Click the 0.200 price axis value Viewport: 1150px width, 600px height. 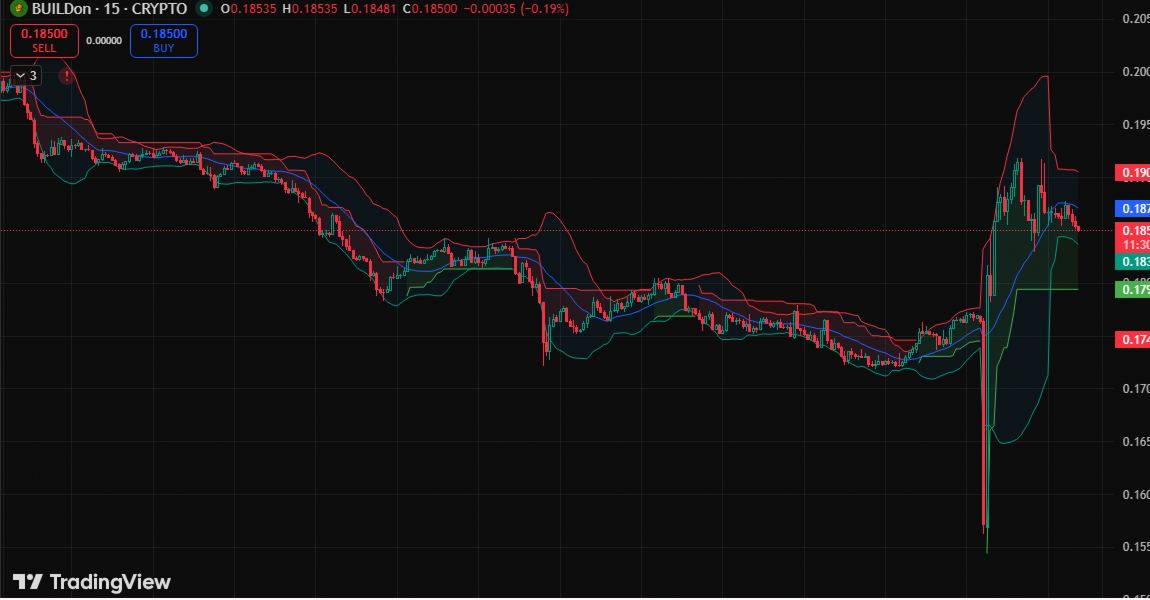pos(1135,72)
